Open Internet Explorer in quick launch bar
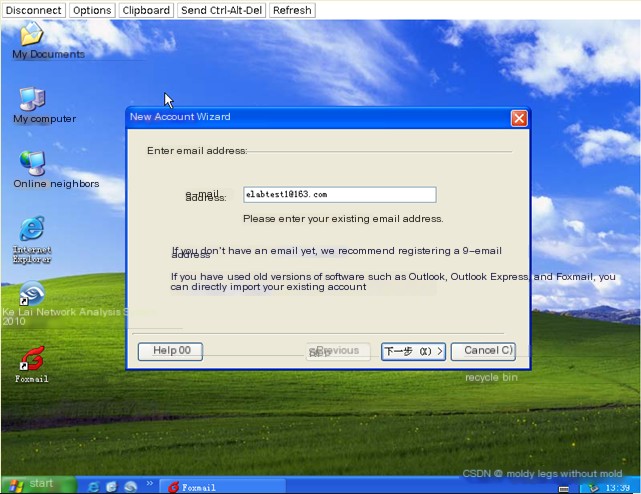The image size is (641, 494). click(94, 487)
